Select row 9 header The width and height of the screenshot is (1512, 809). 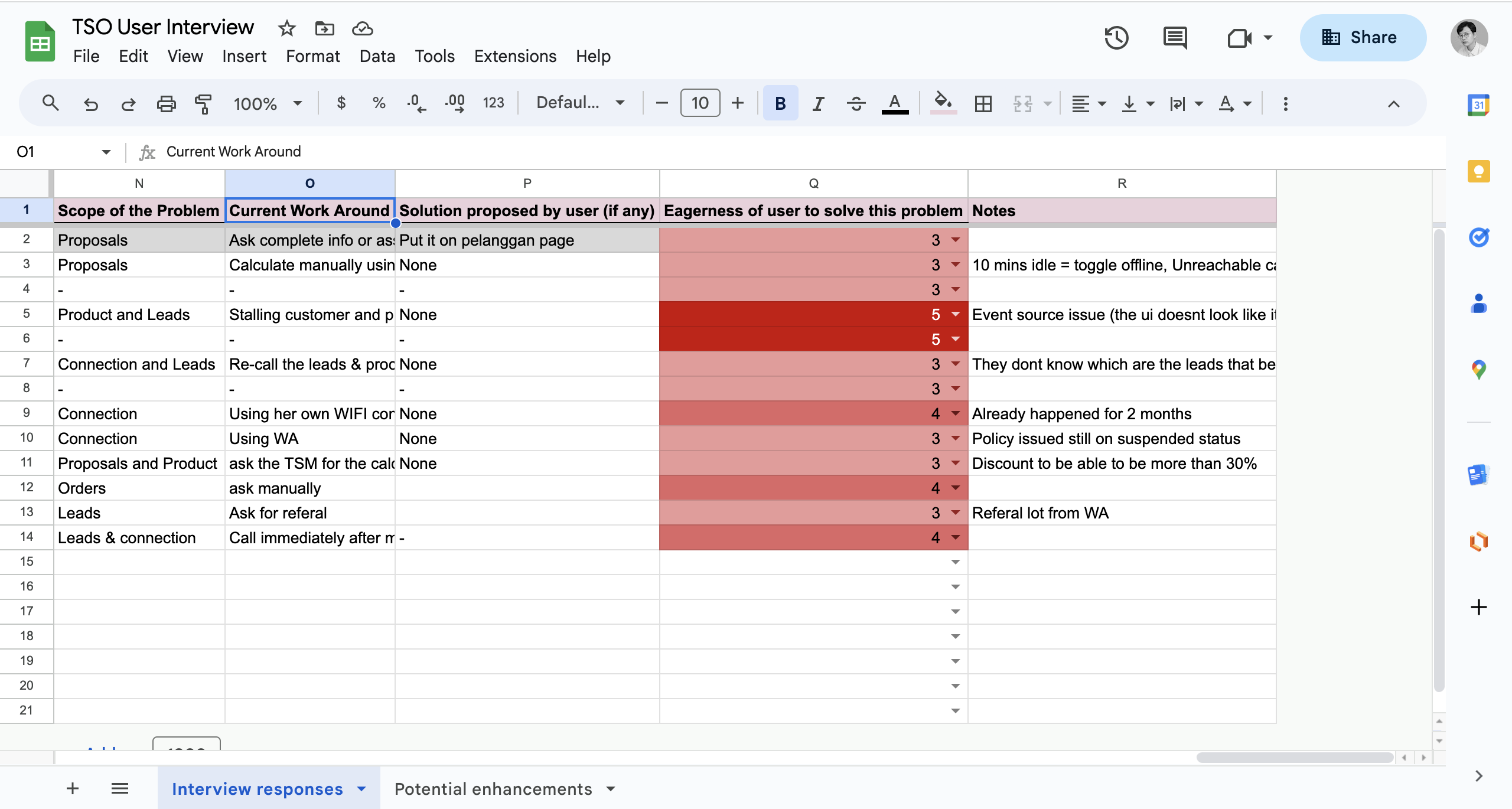coord(27,413)
